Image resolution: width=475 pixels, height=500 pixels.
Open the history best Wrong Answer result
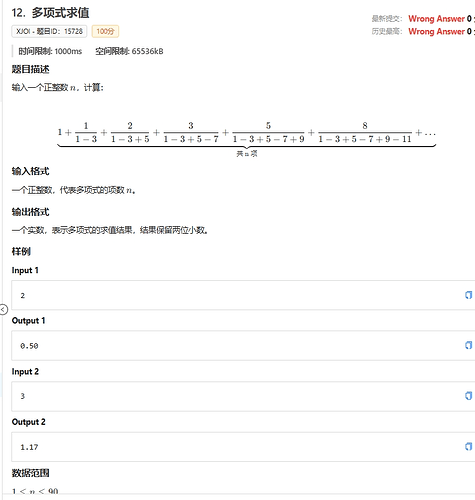436,31
